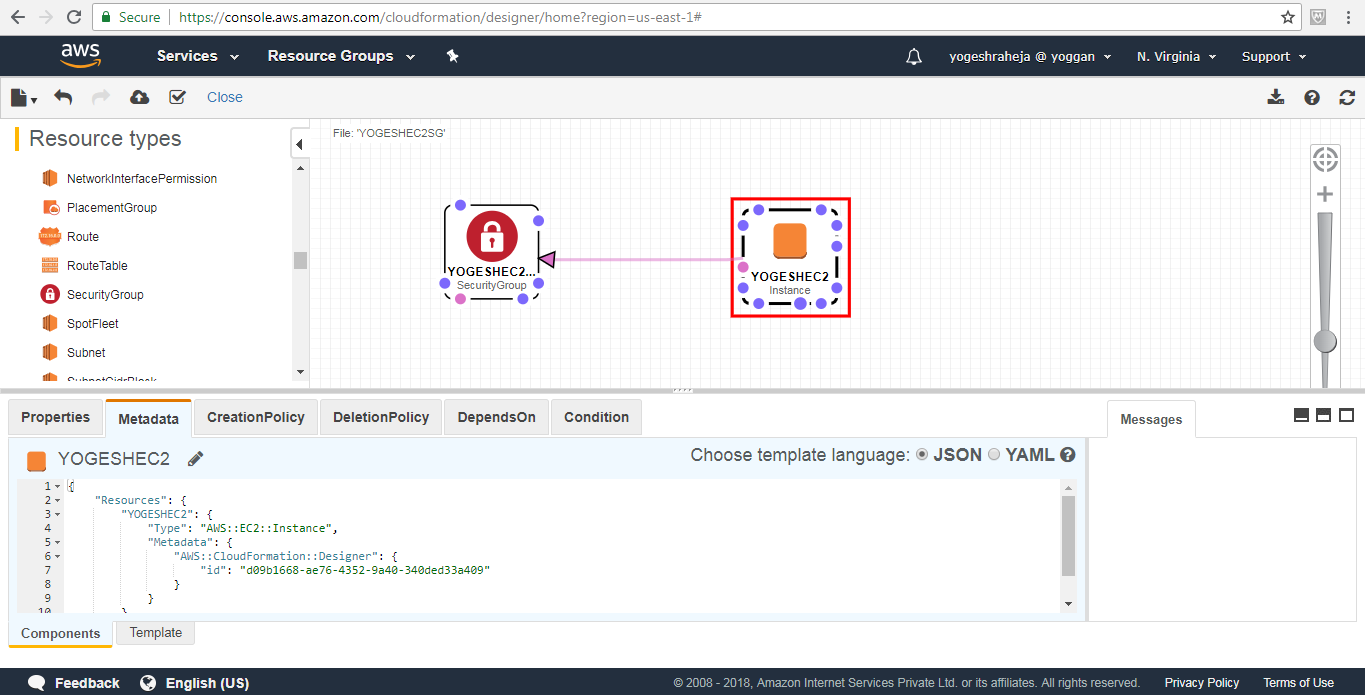
Task: Click the cloud upload Create stack icon
Action: (x=140, y=97)
